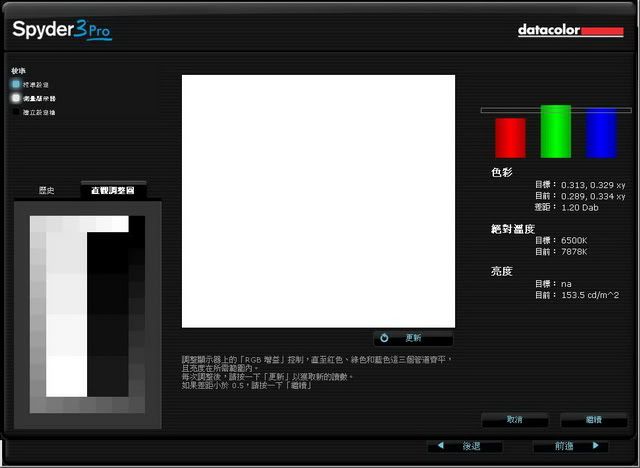
Task: Click the grayscale visual adjustment chart
Action: (87, 315)
